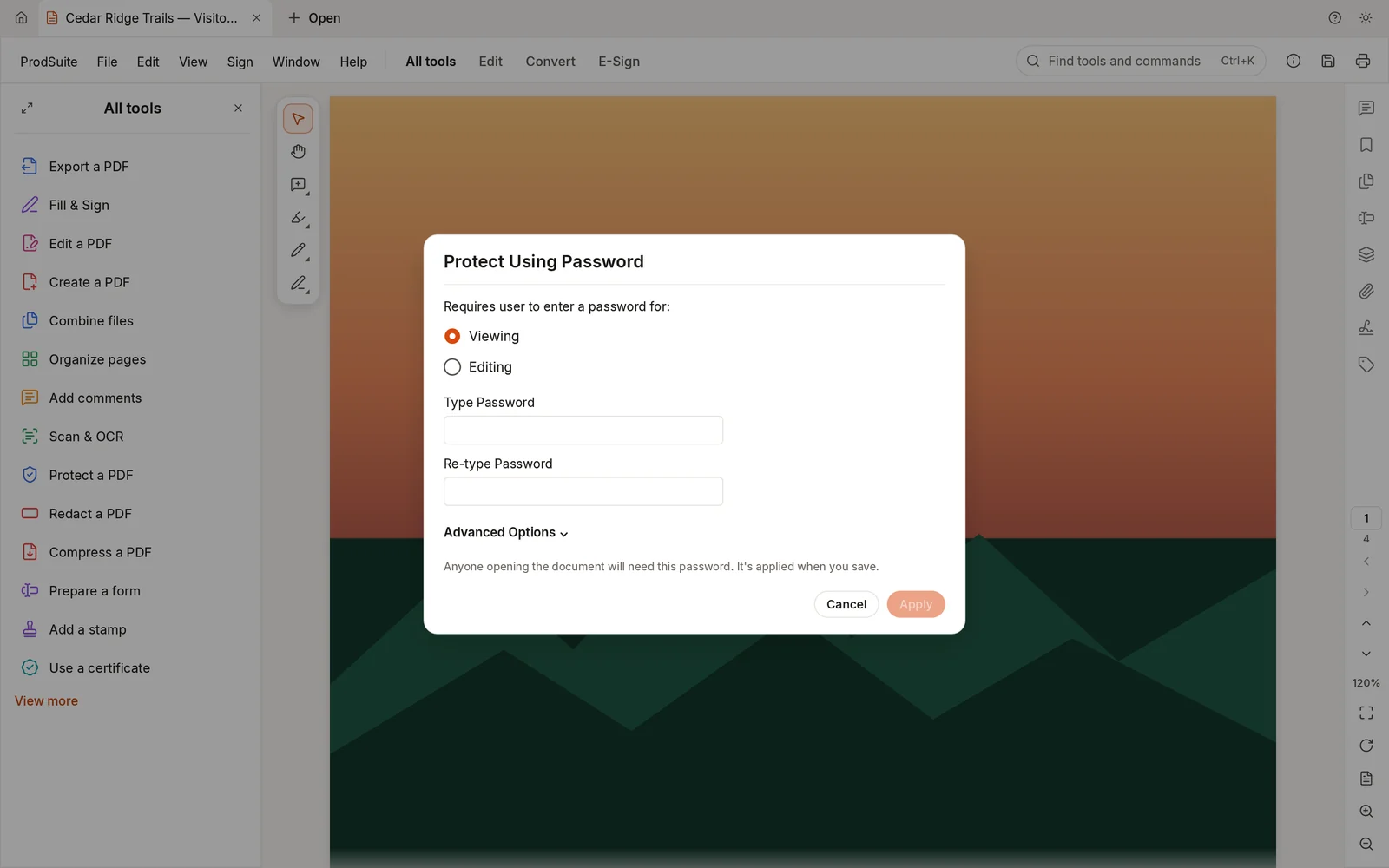
Task: Open the ProdSuite menu
Action: point(49,62)
